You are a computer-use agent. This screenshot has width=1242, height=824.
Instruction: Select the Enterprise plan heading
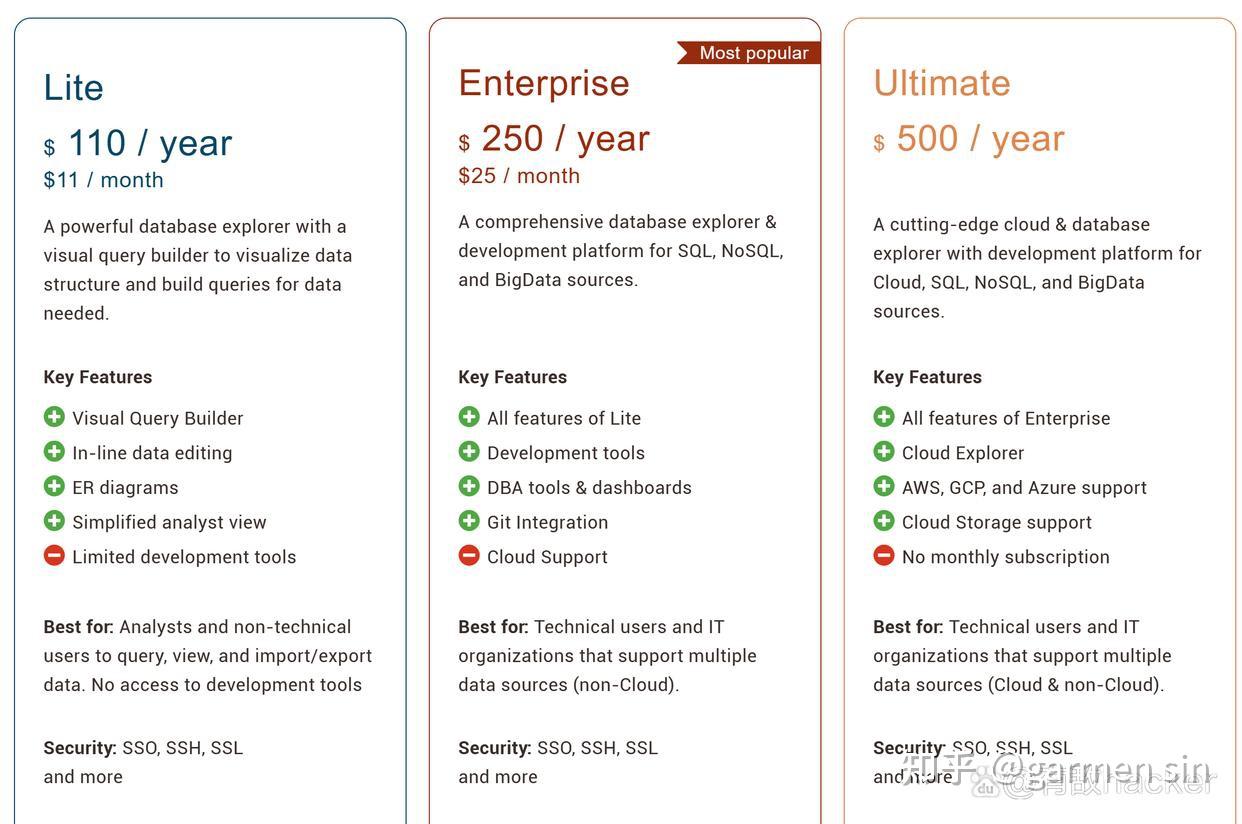544,83
